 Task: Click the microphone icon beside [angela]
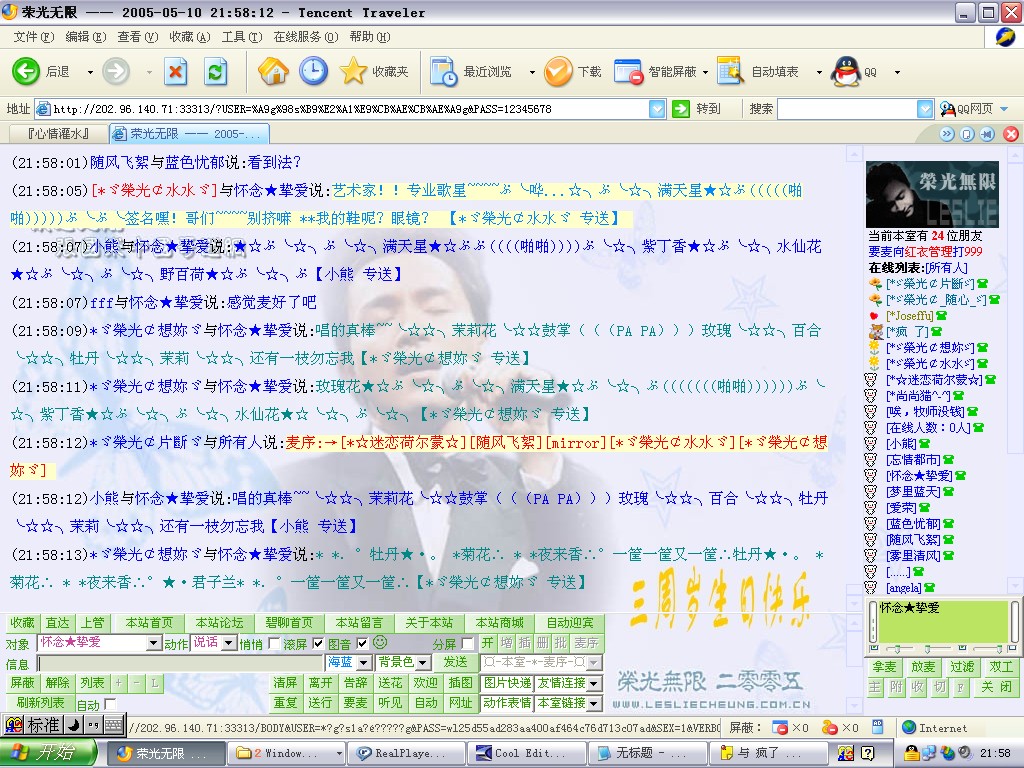(929, 588)
